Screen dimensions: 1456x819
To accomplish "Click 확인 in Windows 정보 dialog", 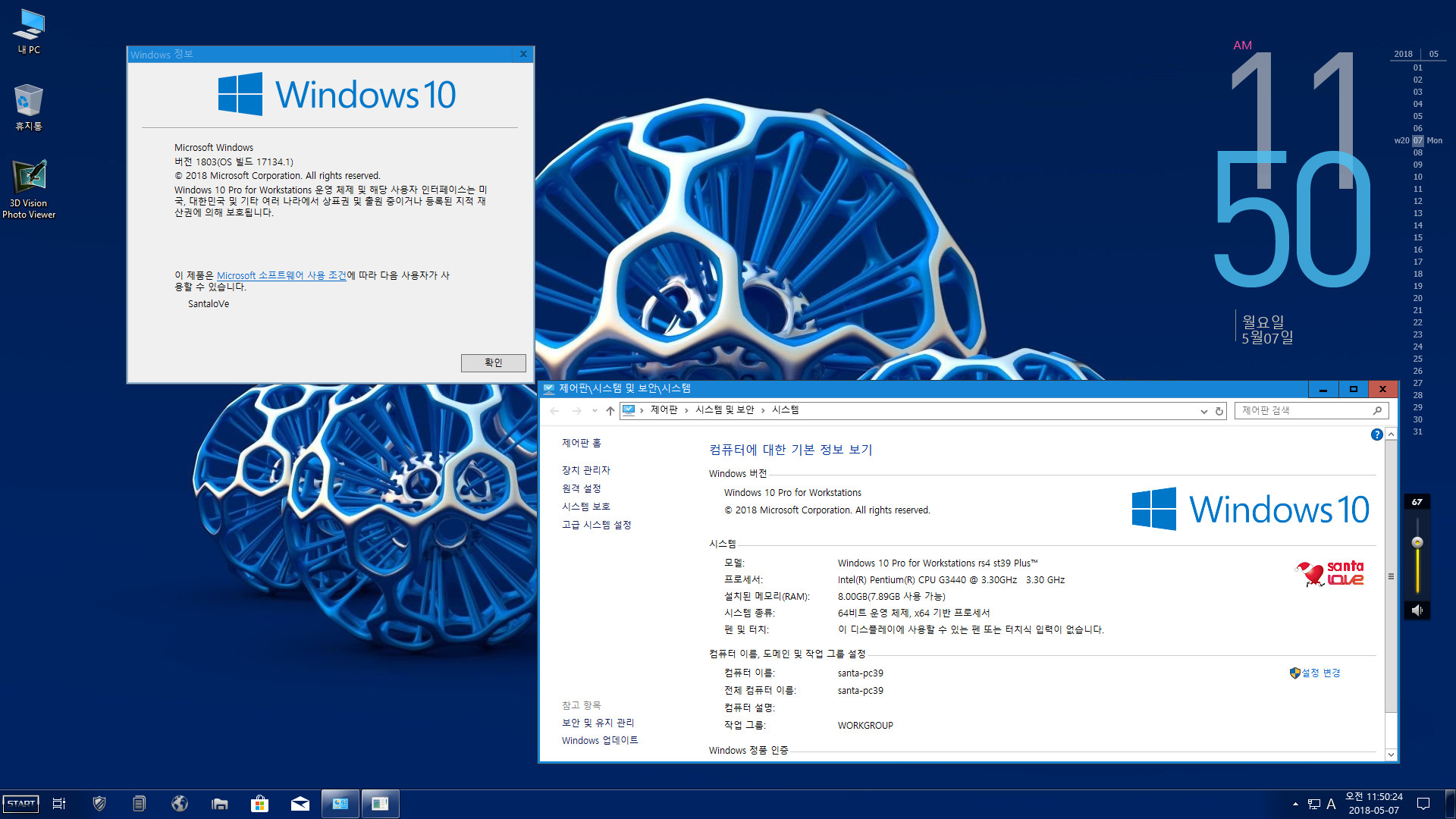I will [x=494, y=363].
